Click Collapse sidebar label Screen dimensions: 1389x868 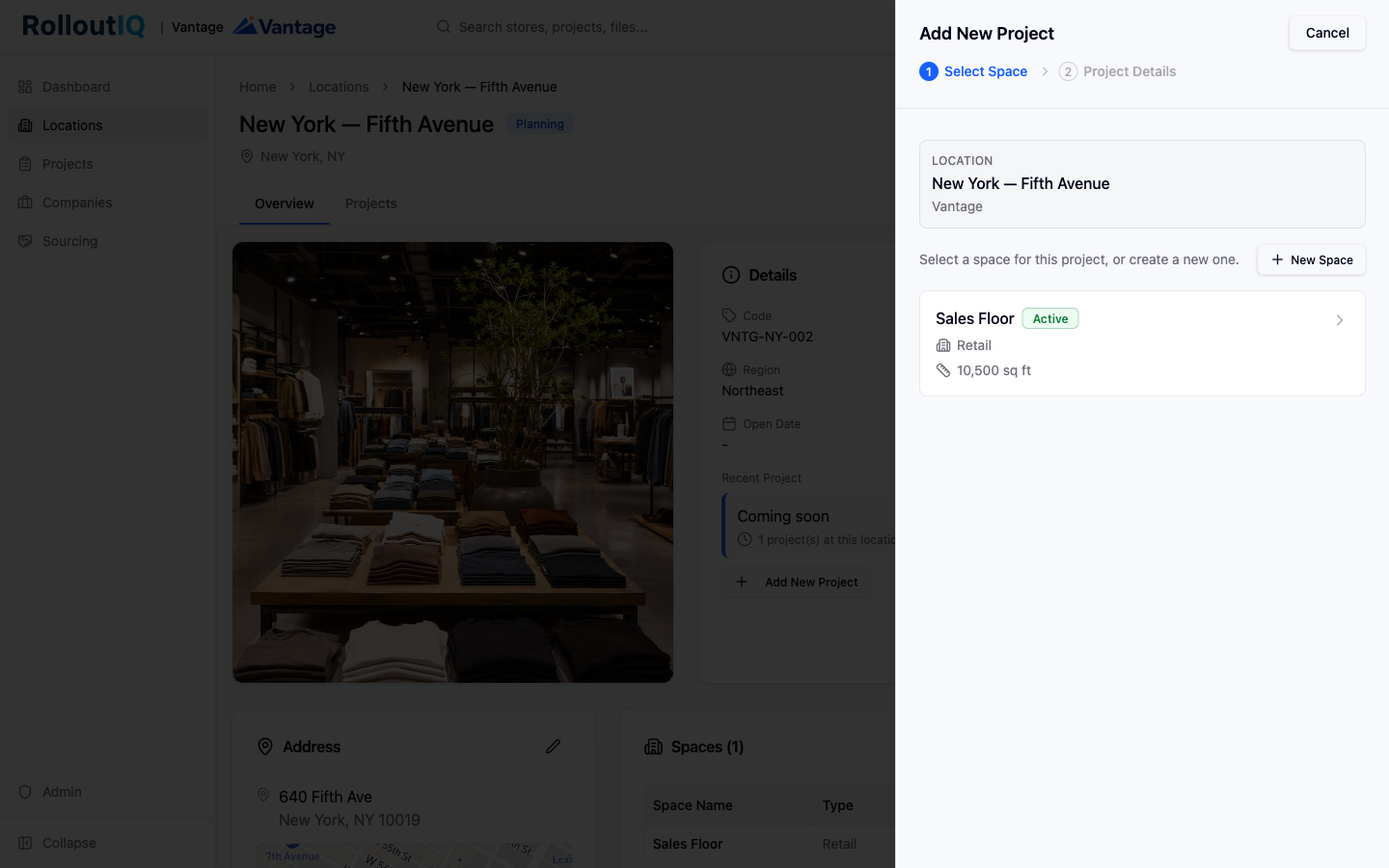pos(69,843)
